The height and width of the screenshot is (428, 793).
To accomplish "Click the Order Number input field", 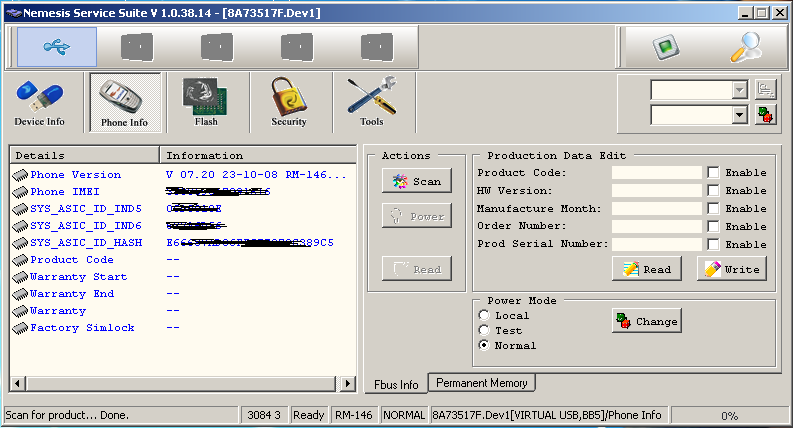I will [656, 226].
